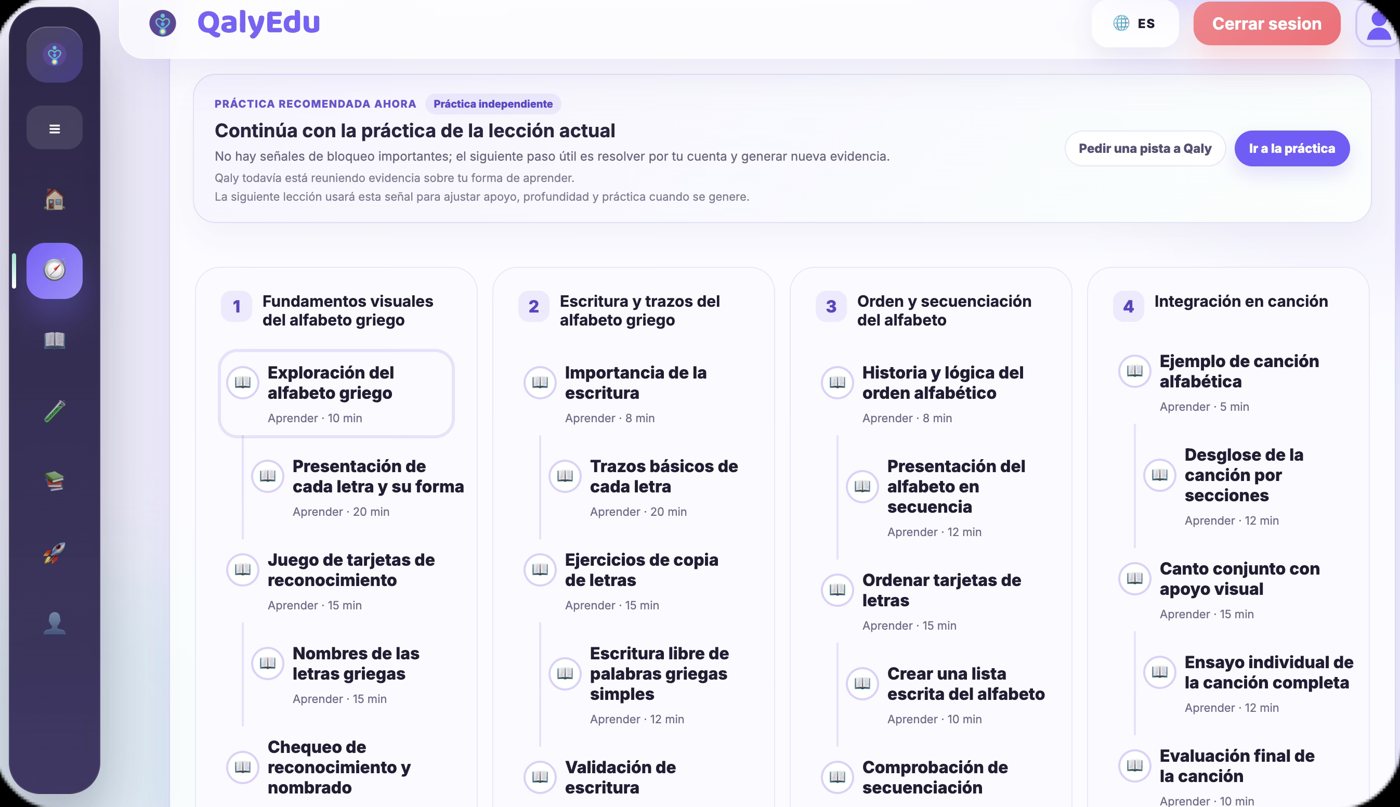Image resolution: width=1400 pixels, height=807 pixels.
Task: Open lesson Exploración del alfabeto griego
Action: click(337, 393)
